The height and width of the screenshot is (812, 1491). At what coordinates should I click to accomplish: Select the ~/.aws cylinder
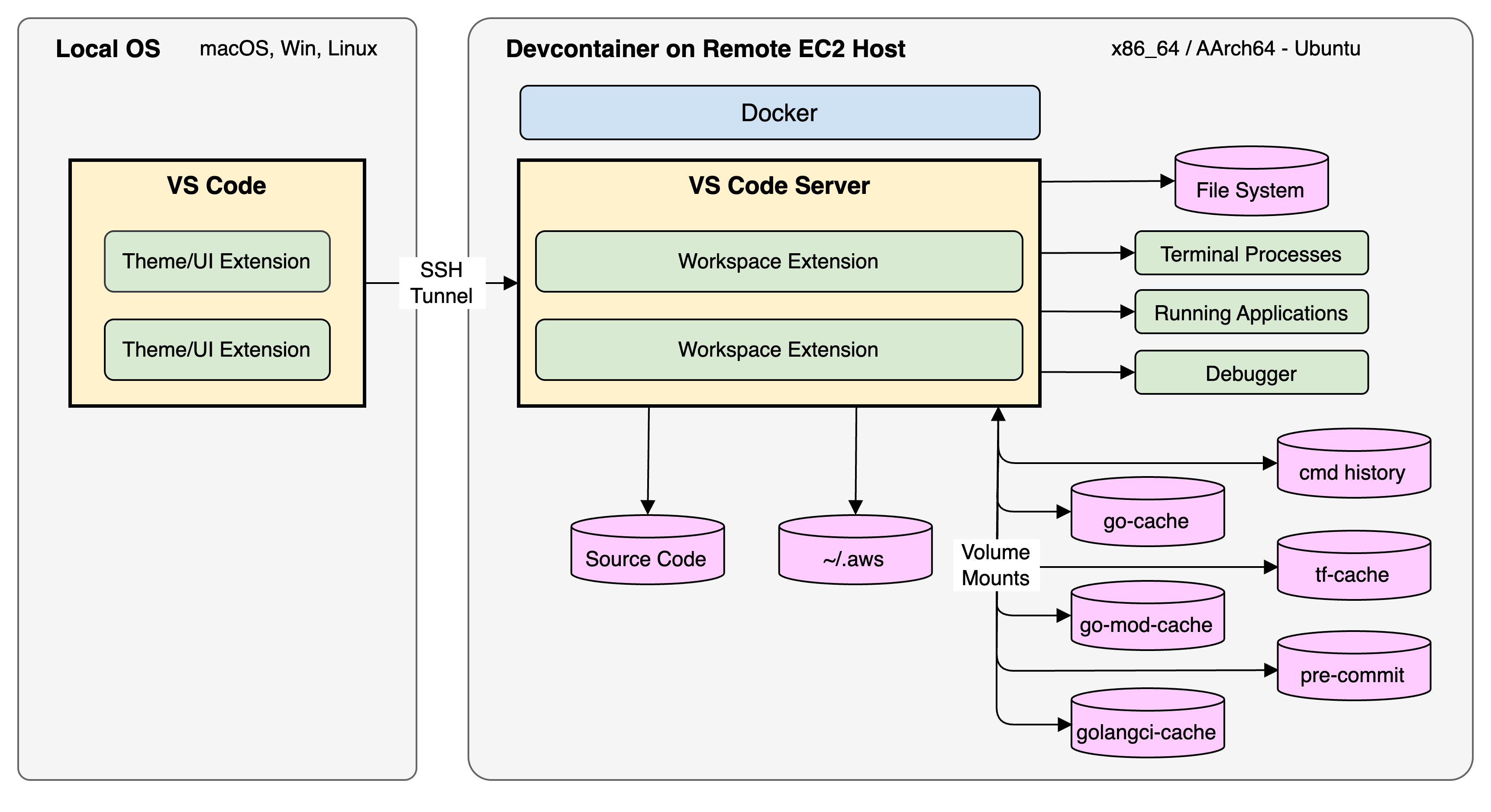pyautogui.click(x=855, y=550)
